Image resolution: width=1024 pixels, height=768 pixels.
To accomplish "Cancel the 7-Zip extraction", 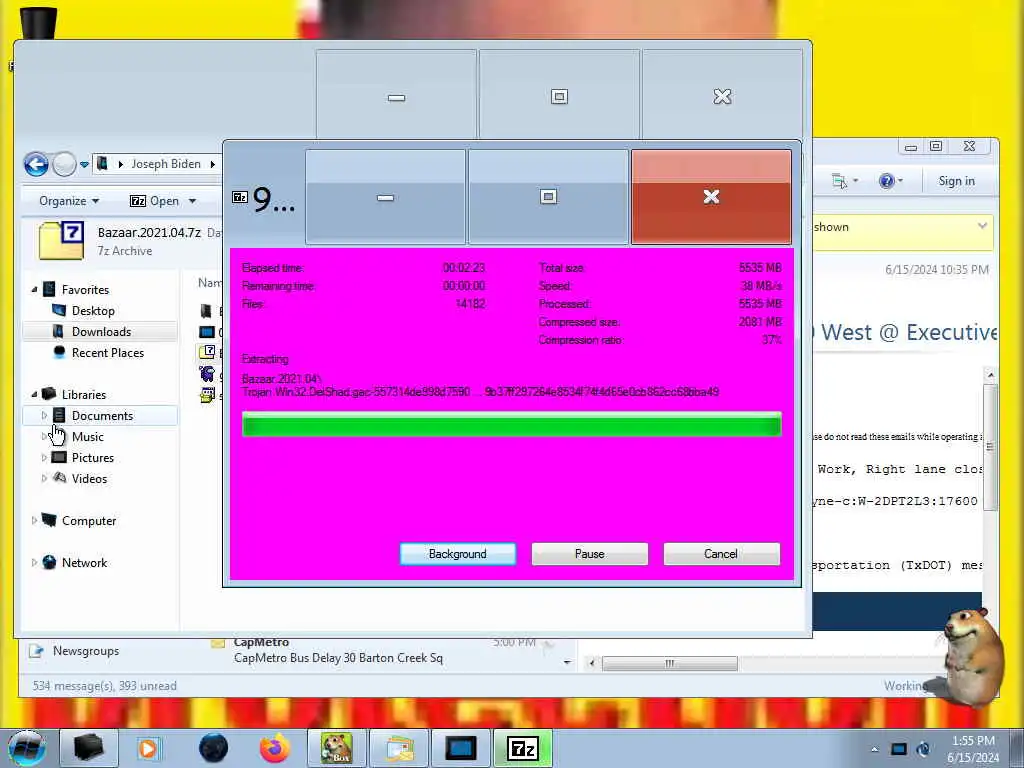I will (721, 554).
